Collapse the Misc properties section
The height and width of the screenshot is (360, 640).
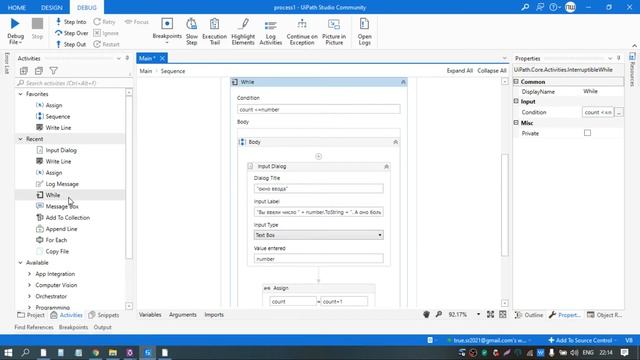(516, 122)
